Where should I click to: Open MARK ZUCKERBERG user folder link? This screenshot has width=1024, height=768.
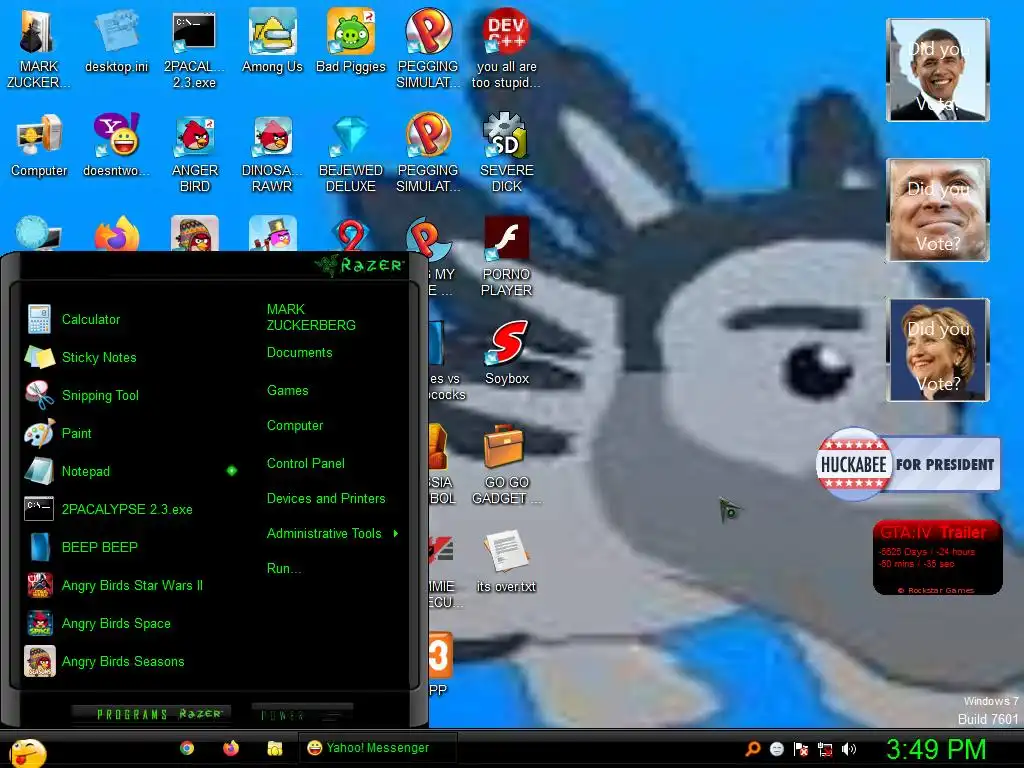pyautogui.click(x=311, y=317)
